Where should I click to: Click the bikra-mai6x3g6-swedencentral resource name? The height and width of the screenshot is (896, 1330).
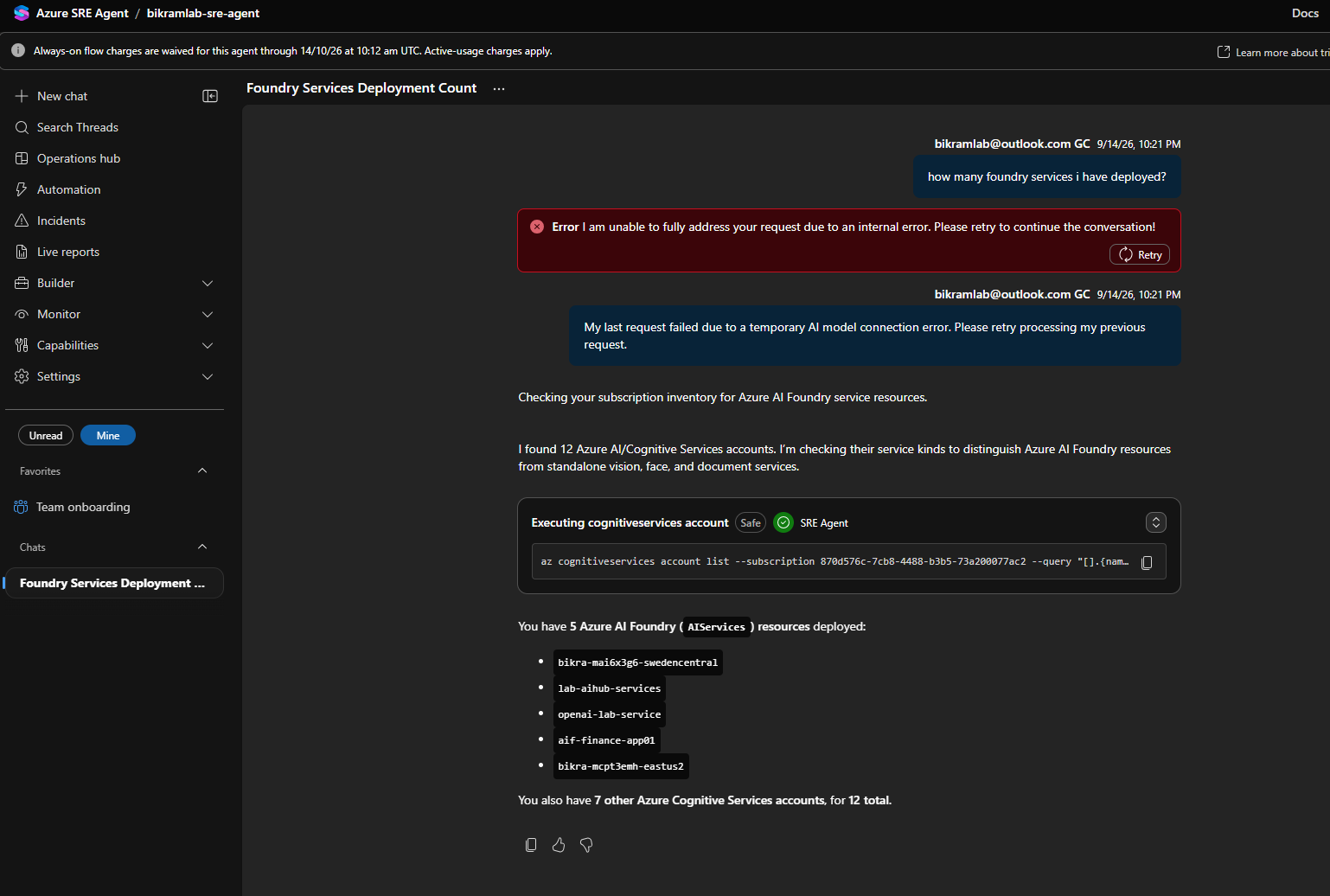pos(638,662)
